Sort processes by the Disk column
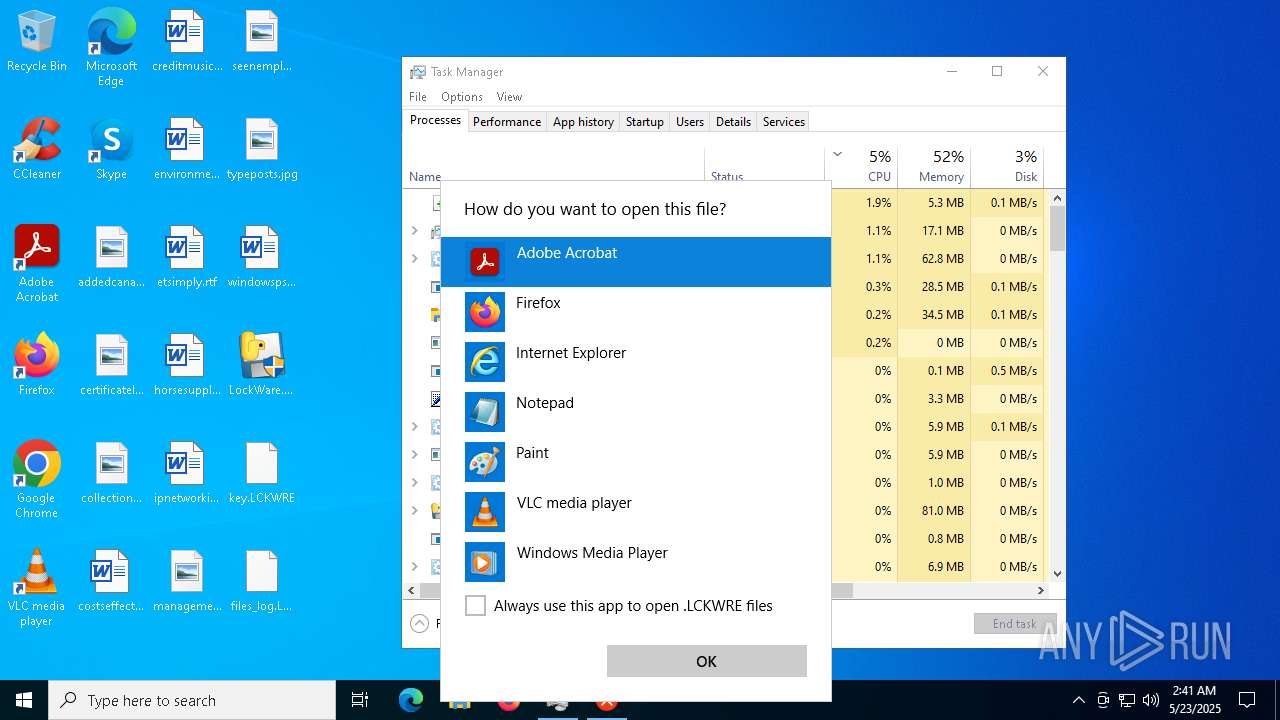The height and width of the screenshot is (720, 1280). [1006, 166]
